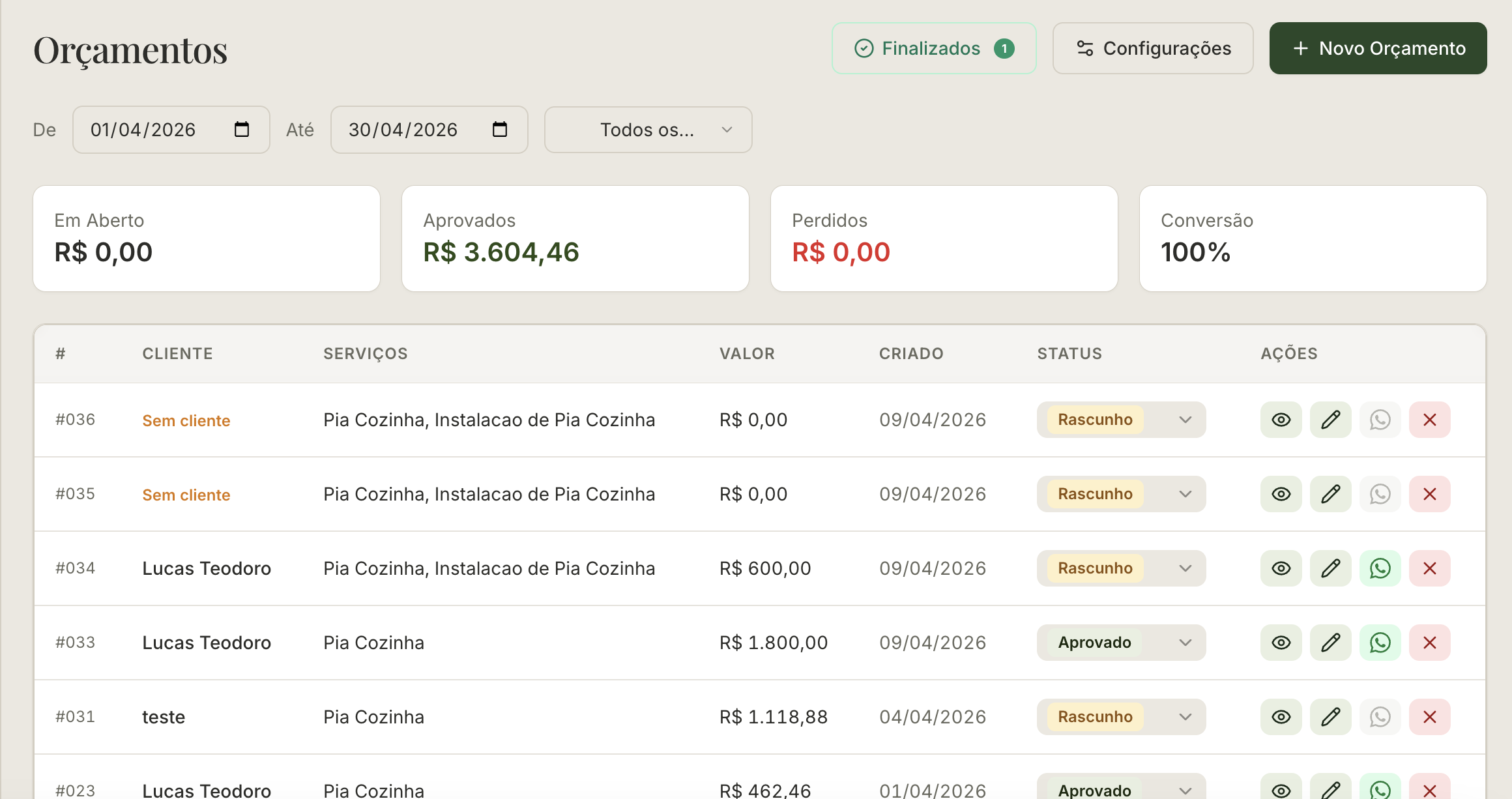Image resolution: width=1512 pixels, height=799 pixels.
Task: View details of quote #036
Action: point(1281,420)
